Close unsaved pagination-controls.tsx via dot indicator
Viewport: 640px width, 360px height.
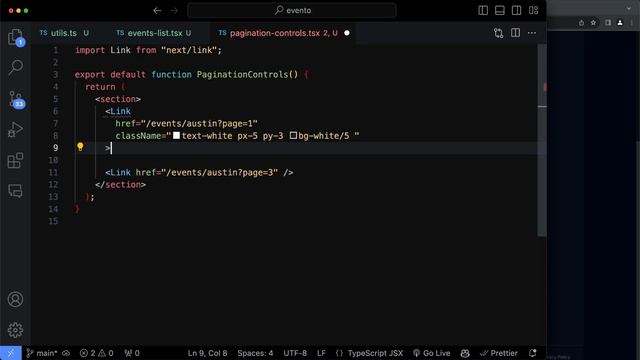tap(347, 33)
